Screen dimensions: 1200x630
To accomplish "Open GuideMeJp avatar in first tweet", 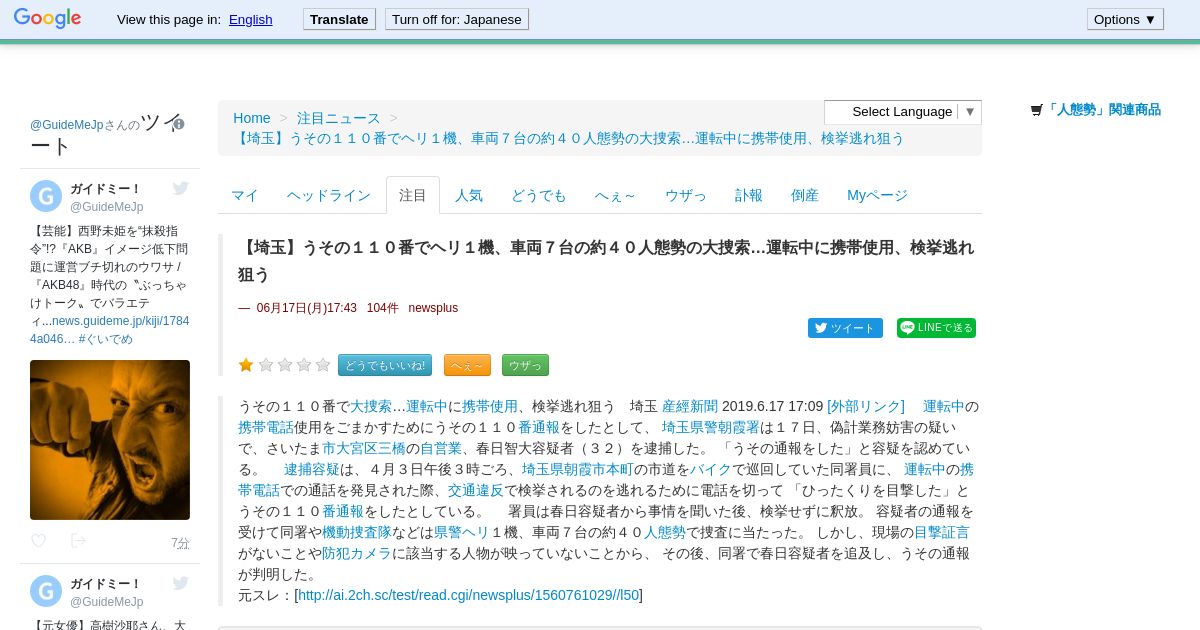I will coord(46,196).
